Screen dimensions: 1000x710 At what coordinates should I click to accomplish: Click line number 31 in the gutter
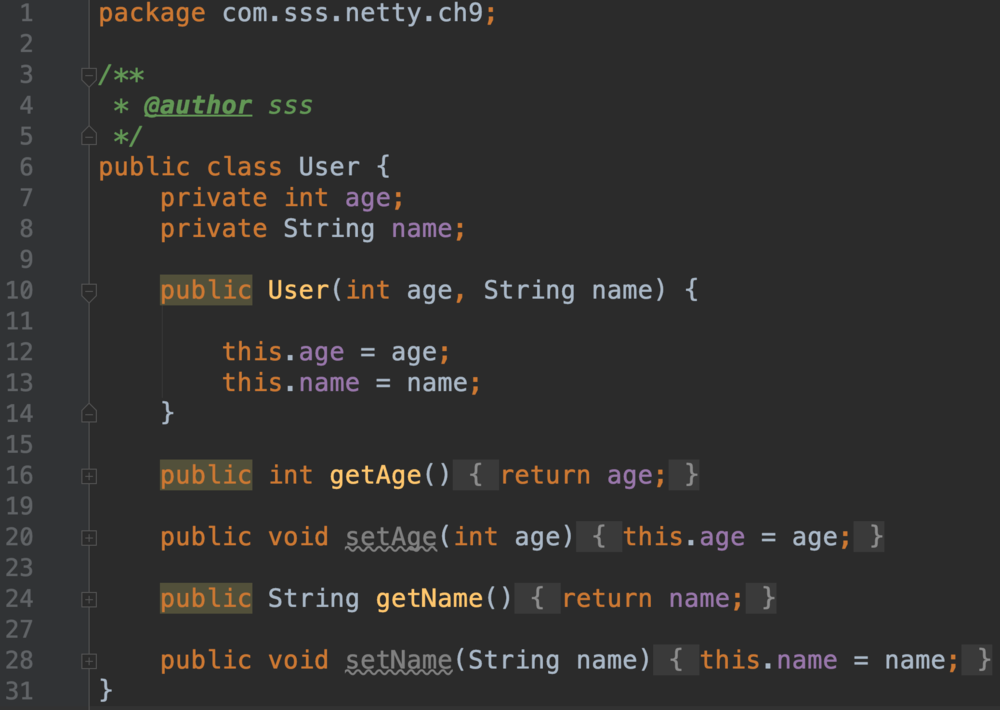20,690
